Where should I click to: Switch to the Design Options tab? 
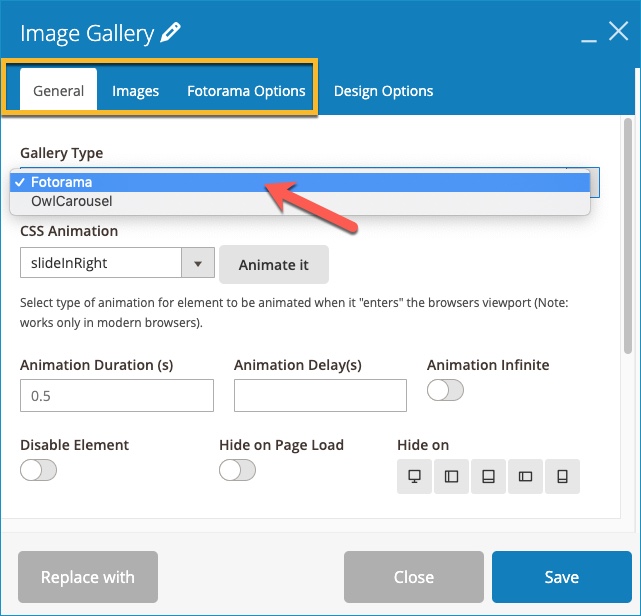[x=383, y=91]
